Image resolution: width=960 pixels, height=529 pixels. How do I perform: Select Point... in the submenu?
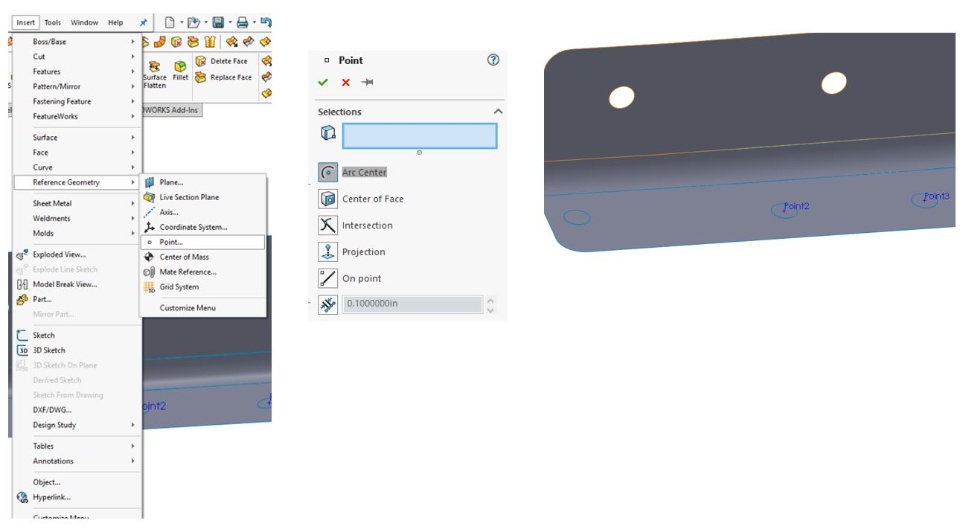pyautogui.click(x=203, y=242)
